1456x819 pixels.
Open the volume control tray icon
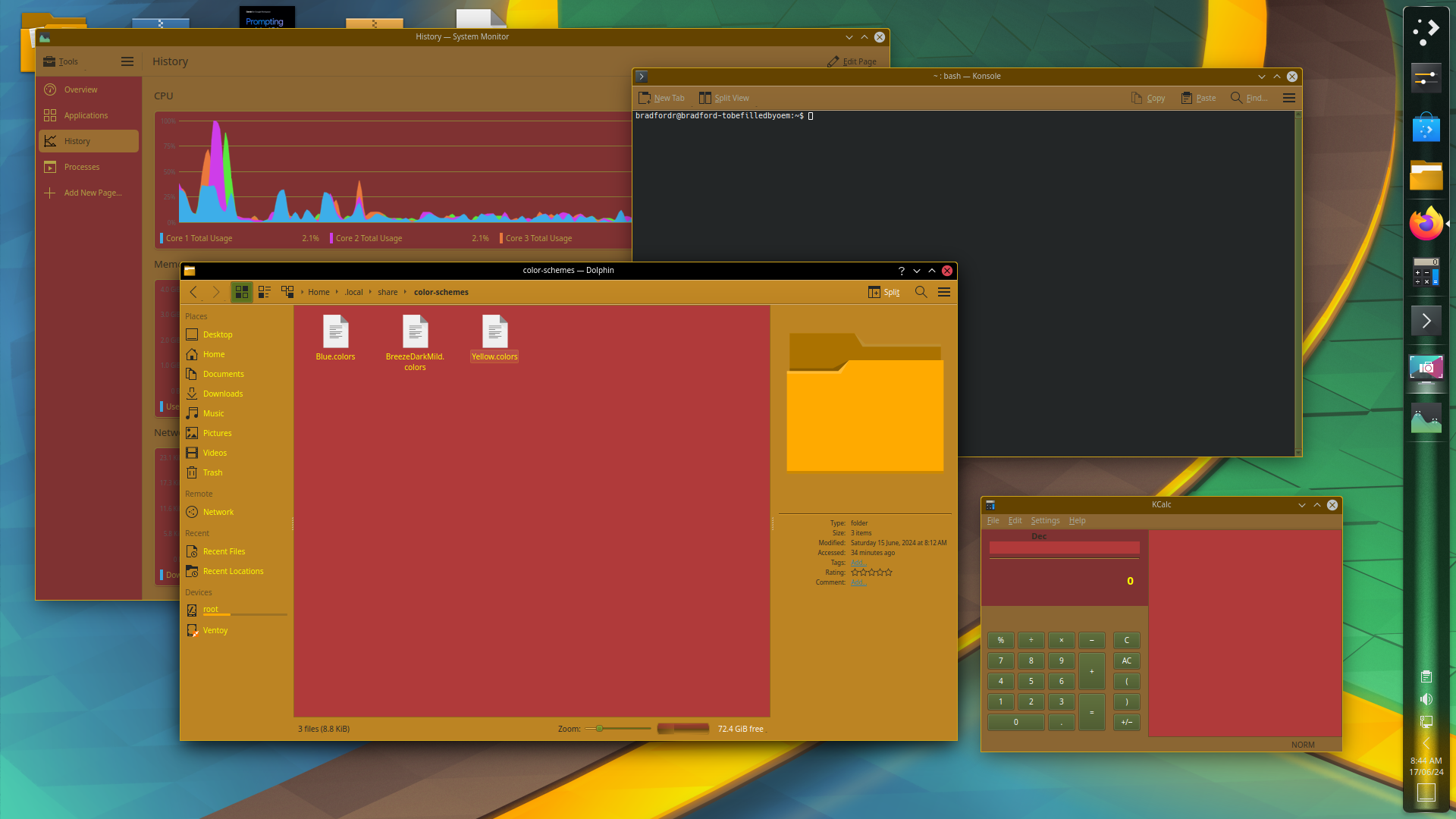(1426, 699)
